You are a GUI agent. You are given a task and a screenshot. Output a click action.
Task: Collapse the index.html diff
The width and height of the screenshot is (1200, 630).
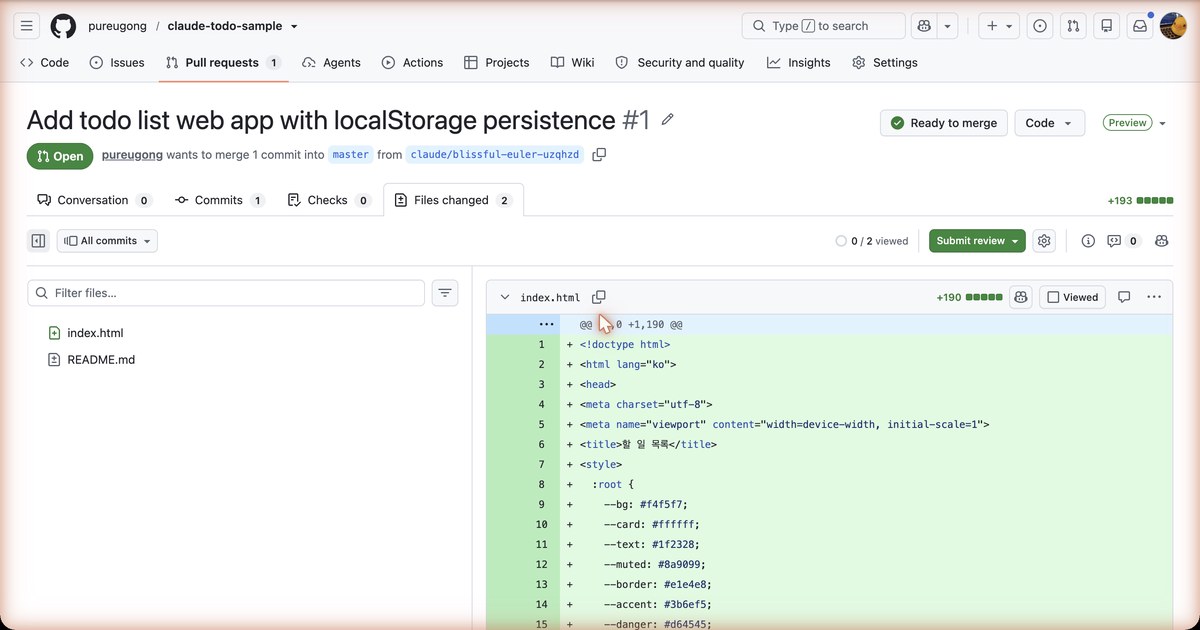(505, 297)
